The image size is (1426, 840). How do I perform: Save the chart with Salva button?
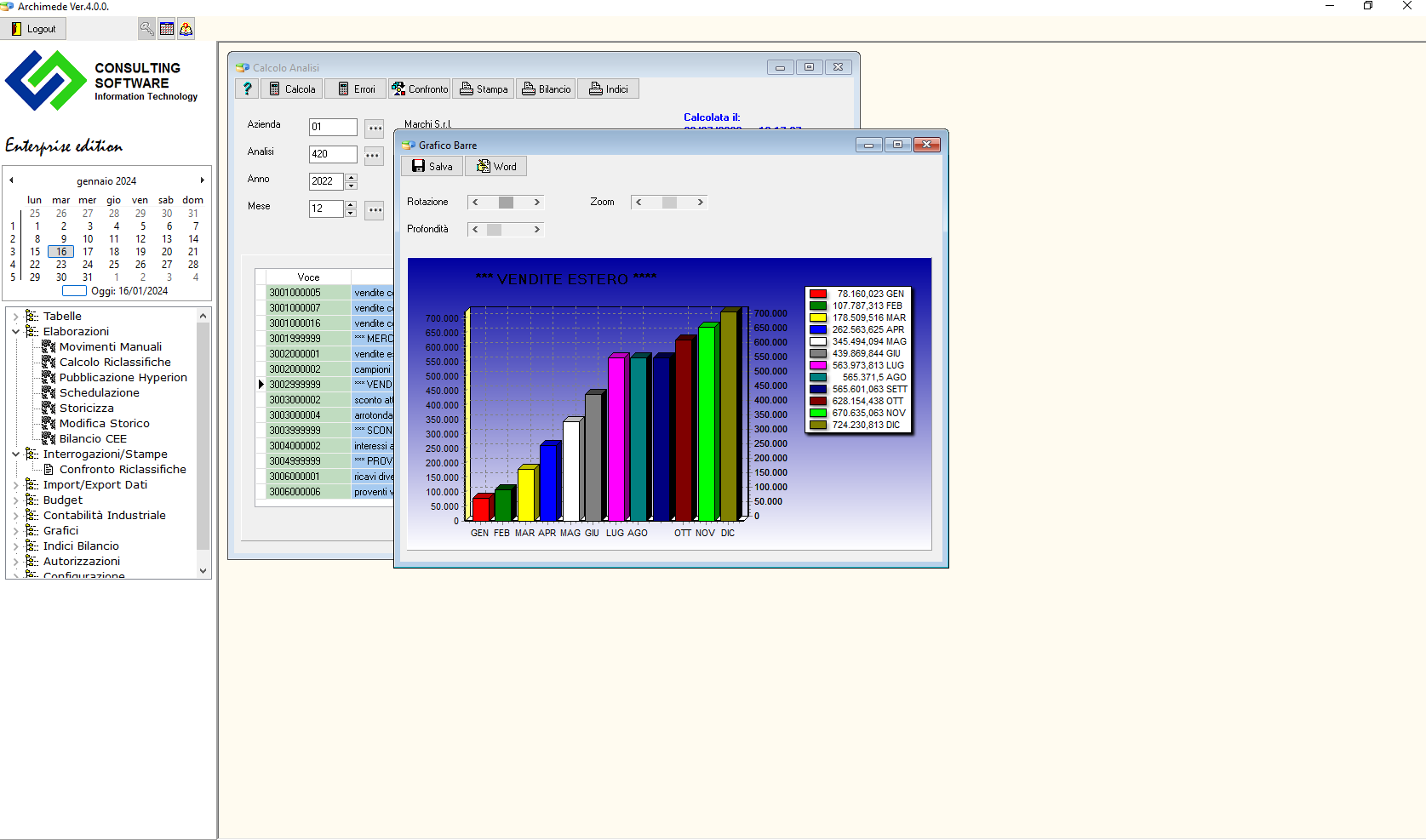click(x=432, y=166)
